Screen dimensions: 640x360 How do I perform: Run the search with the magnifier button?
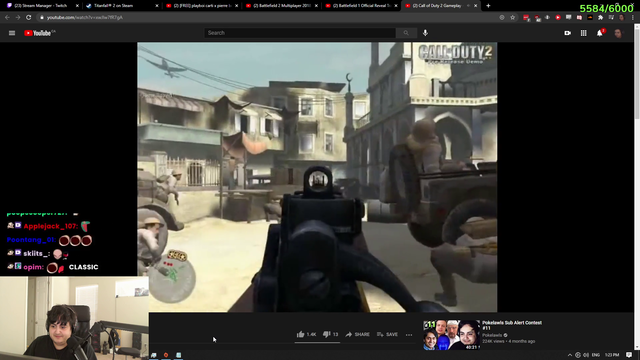tap(406, 33)
